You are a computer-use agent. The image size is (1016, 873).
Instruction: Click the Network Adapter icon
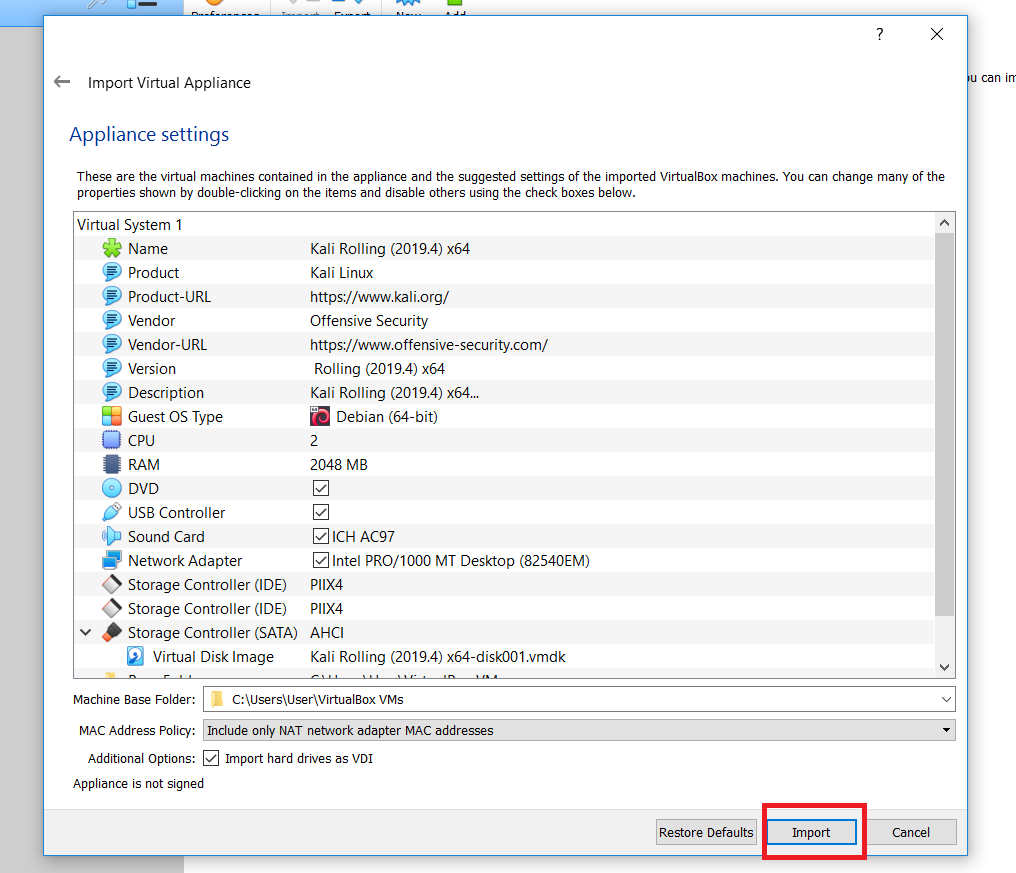(x=111, y=561)
